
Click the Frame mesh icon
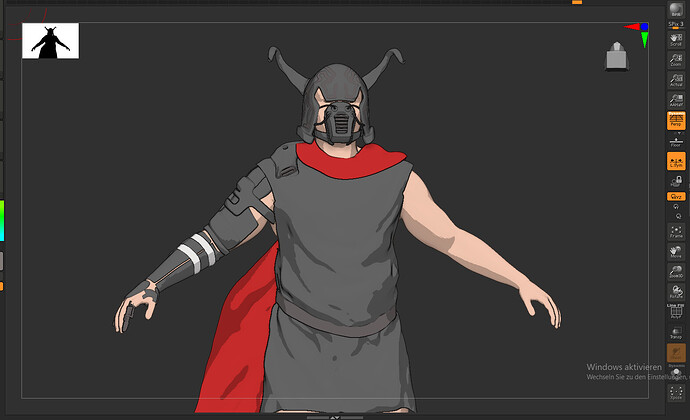tap(676, 231)
